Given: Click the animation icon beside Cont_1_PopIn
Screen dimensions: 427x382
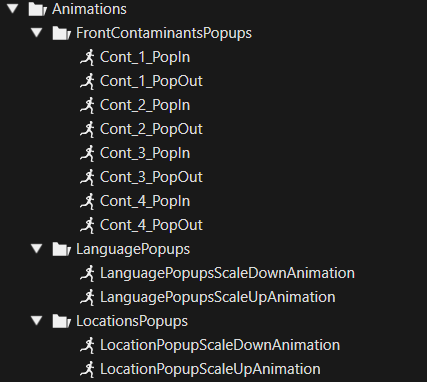Looking at the screenshot, I should tap(88, 57).
